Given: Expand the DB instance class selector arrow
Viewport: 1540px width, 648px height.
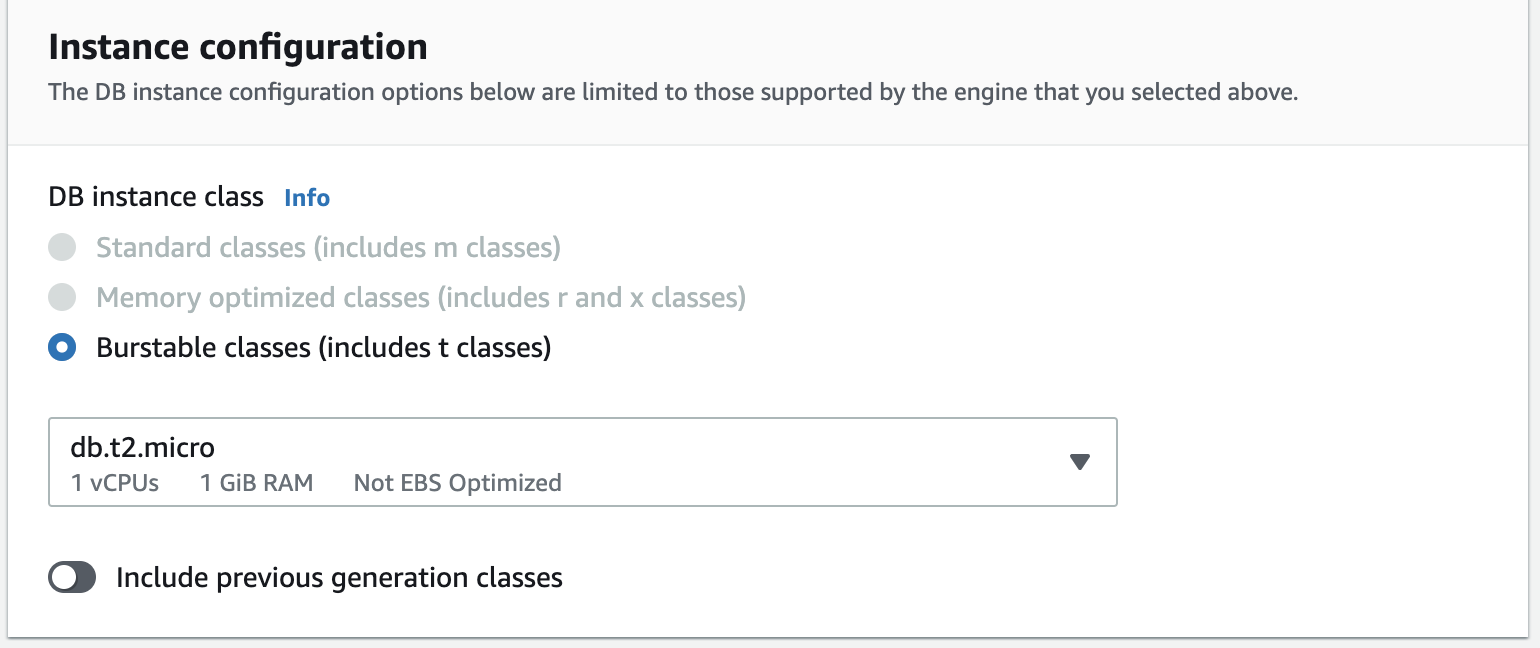Looking at the screenshot, I should [x=1080, y=462].
